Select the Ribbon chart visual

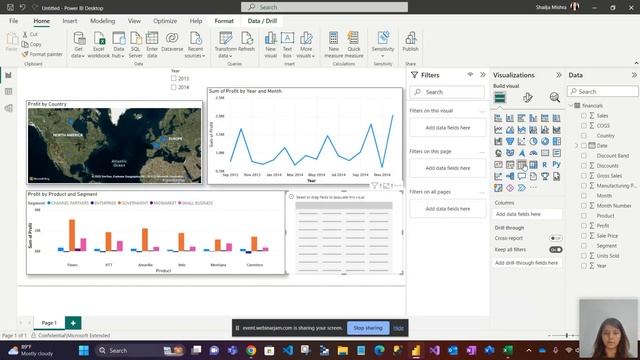pyautogui.click(x=556, y=130)
